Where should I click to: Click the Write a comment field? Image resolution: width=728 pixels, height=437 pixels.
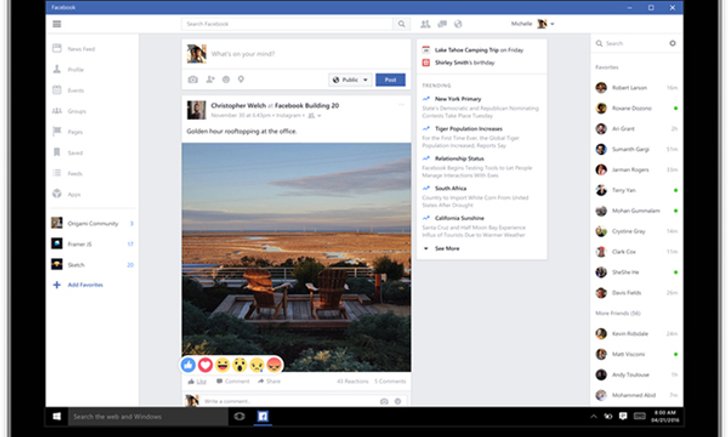pyautogui.click(x=290, y=401)
